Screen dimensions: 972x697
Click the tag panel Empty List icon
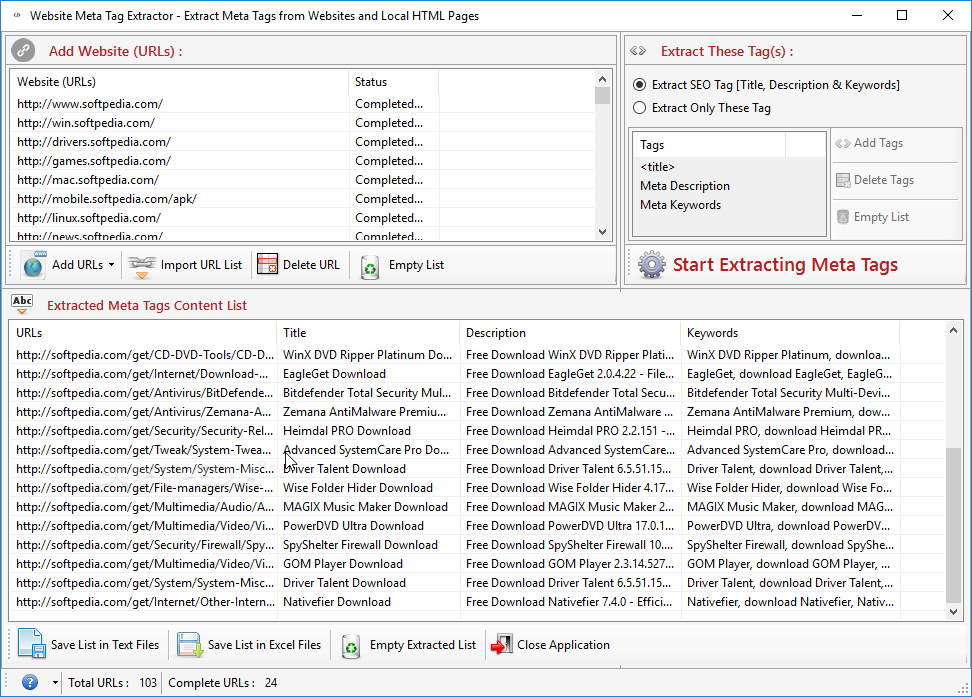coord(843,217)
